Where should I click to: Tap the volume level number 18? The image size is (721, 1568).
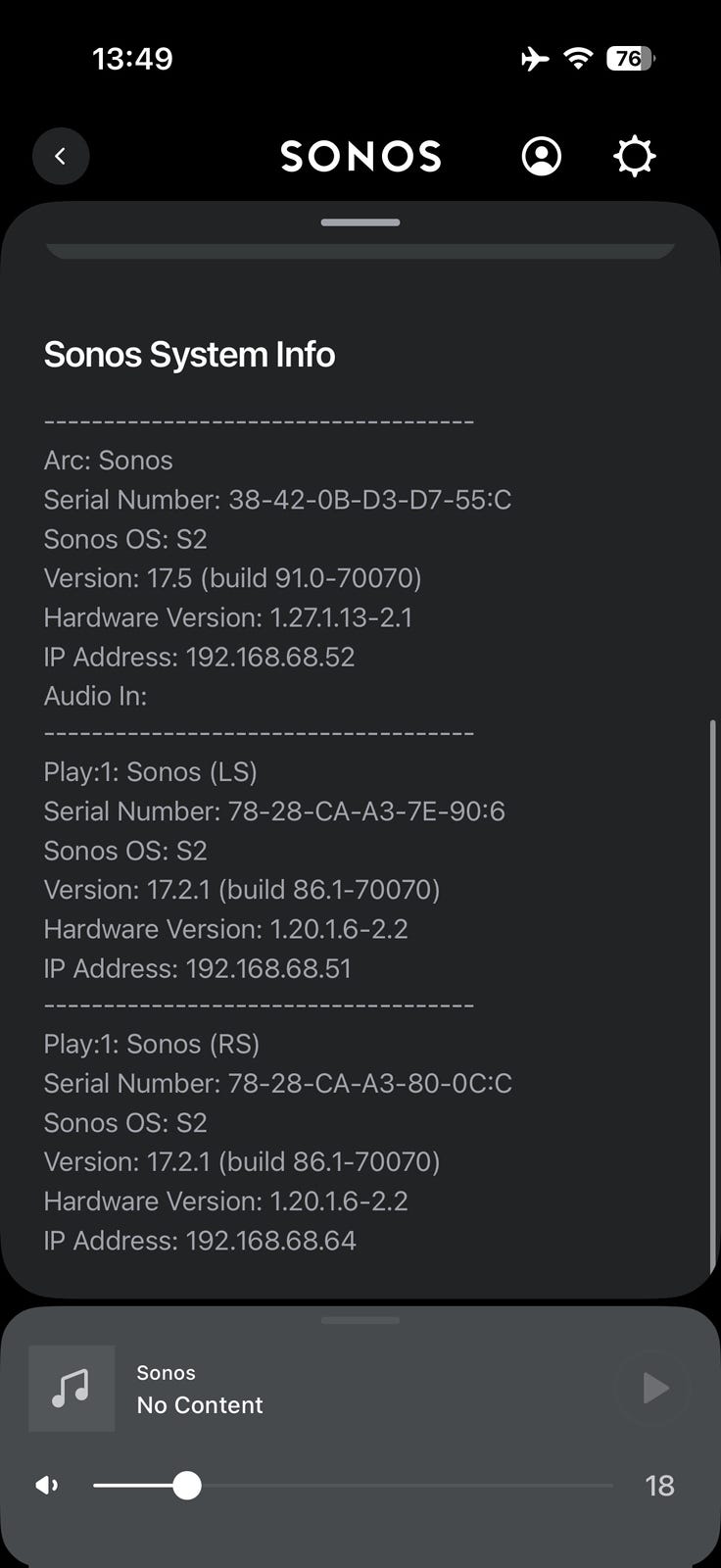(659, 1486)
